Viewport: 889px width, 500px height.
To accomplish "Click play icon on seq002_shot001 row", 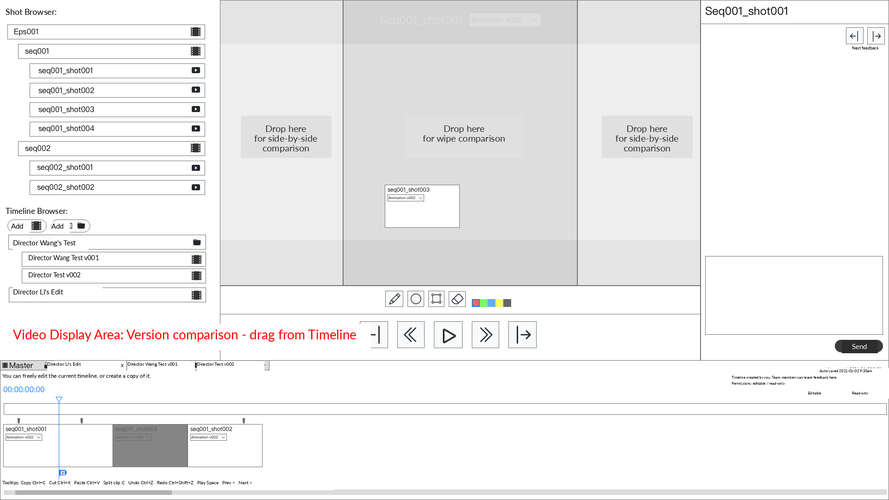I will click(196, 168).
